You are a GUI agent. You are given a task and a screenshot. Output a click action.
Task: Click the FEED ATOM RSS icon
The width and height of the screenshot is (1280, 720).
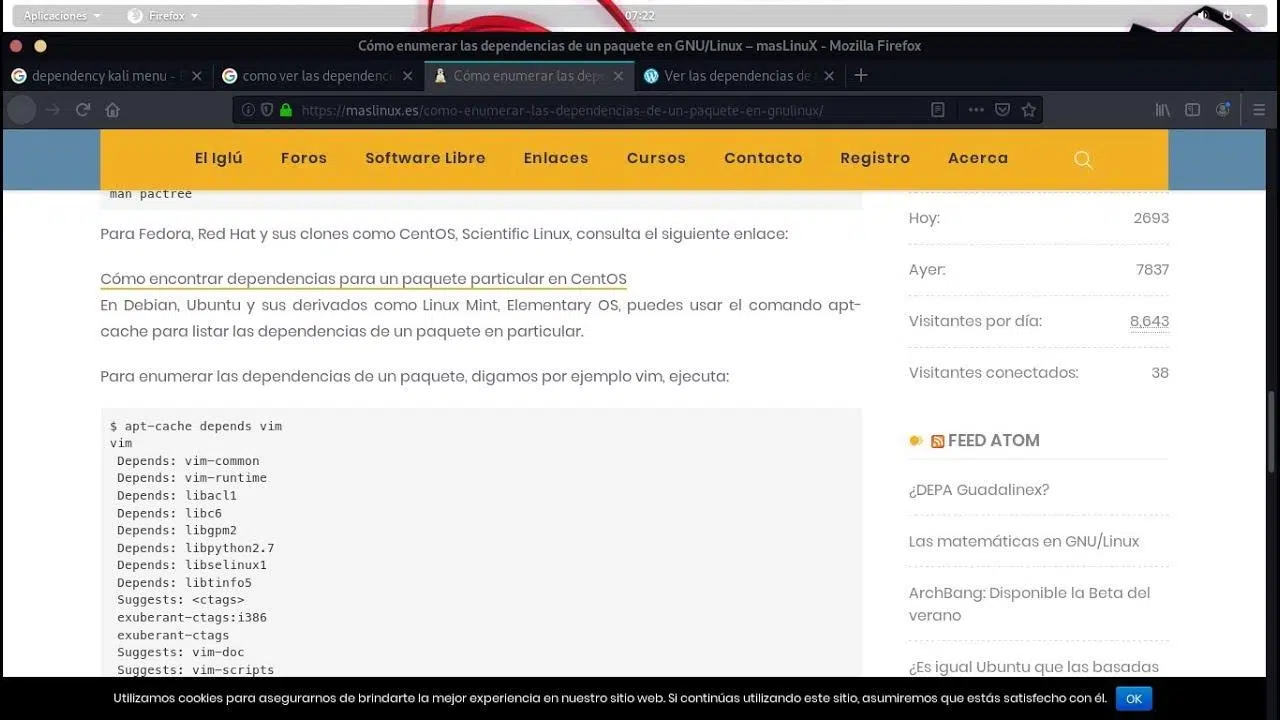(x=937, y=441)
